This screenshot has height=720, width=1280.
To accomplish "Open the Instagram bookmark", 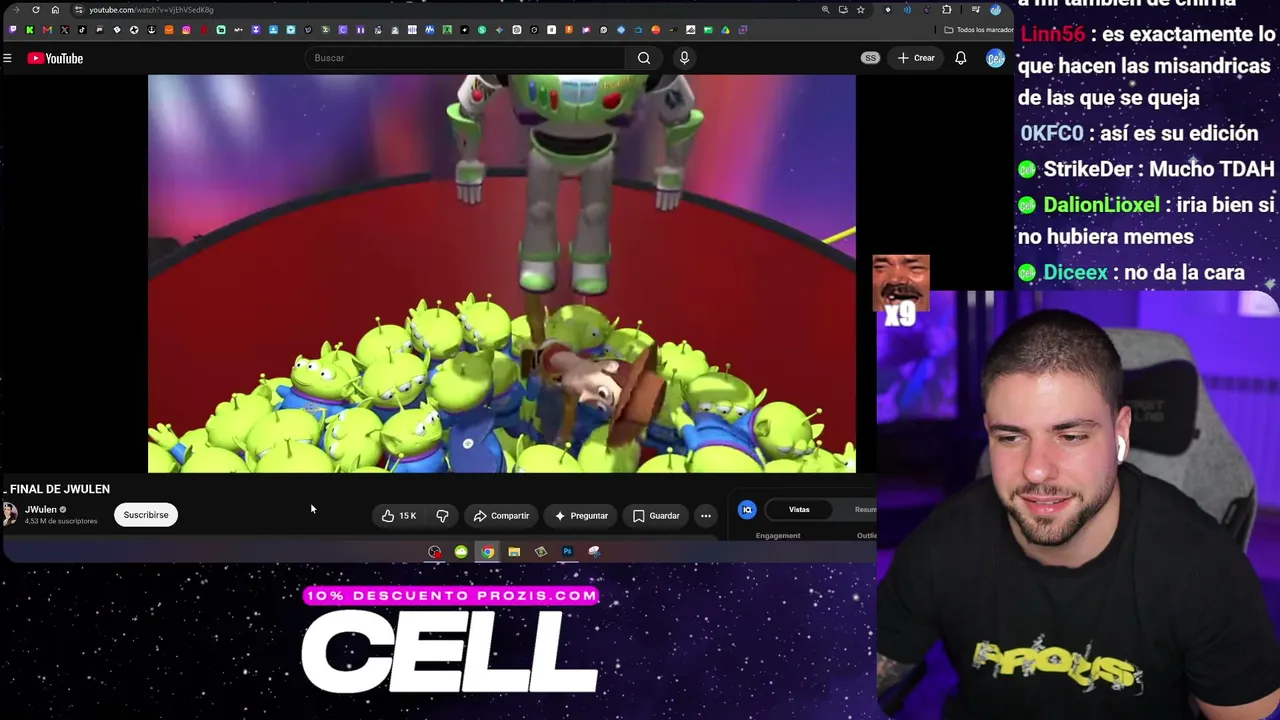I will pyautogui.click(x=186, y=30).
